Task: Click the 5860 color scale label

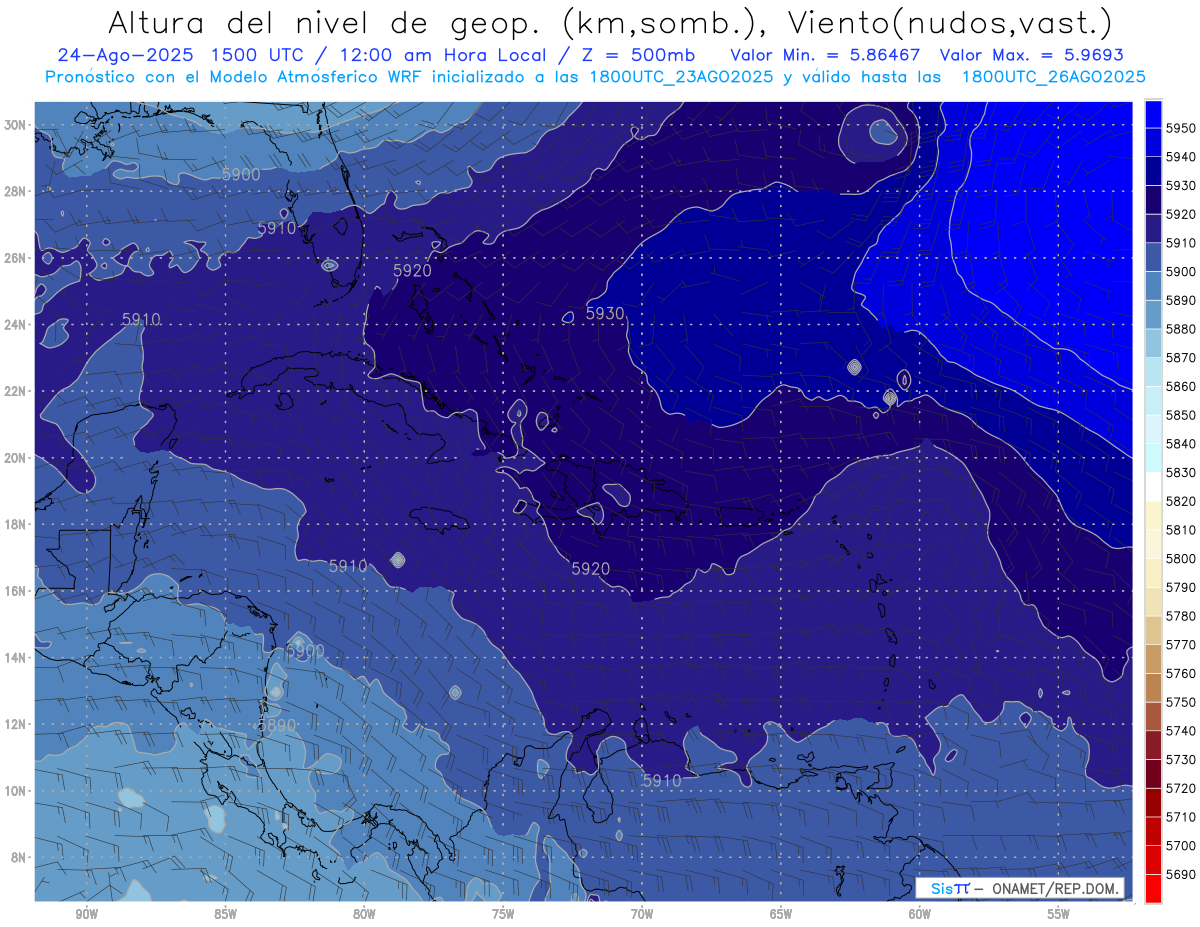Action: point(1180,386)
